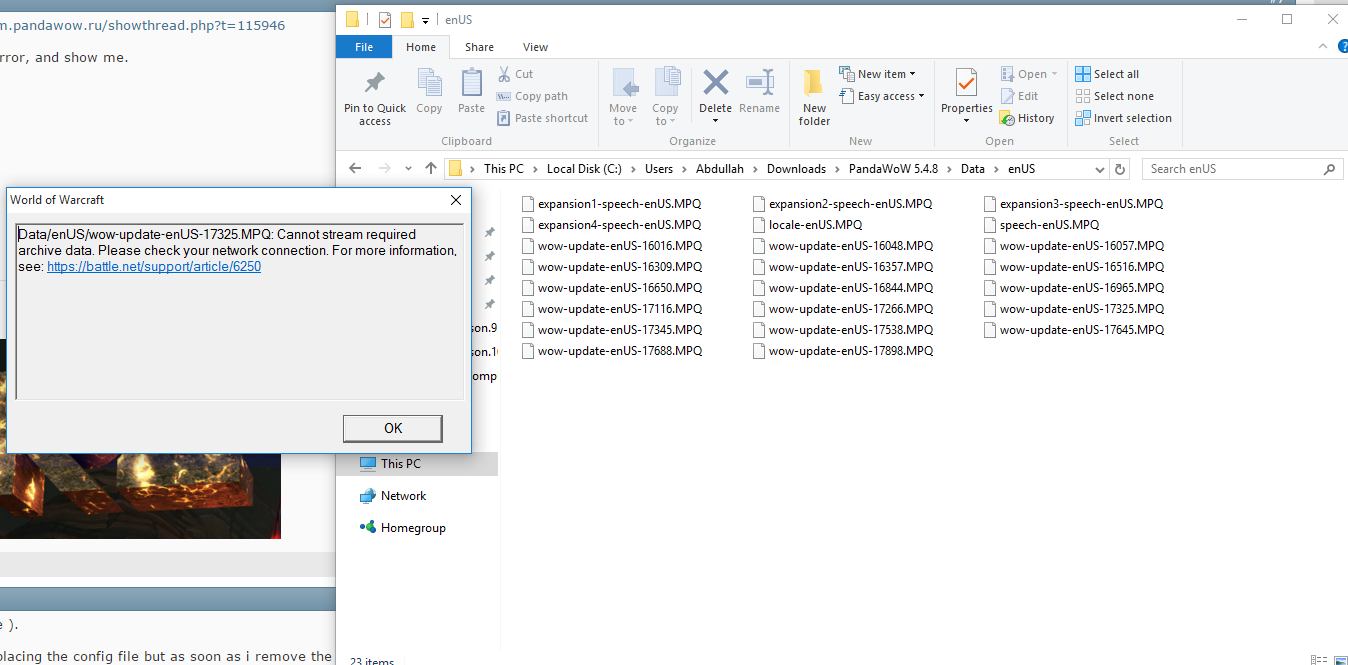Select file expansion1-speech-enUS.MPQ
The image size is (1348, 665).
tap(611, 204)
